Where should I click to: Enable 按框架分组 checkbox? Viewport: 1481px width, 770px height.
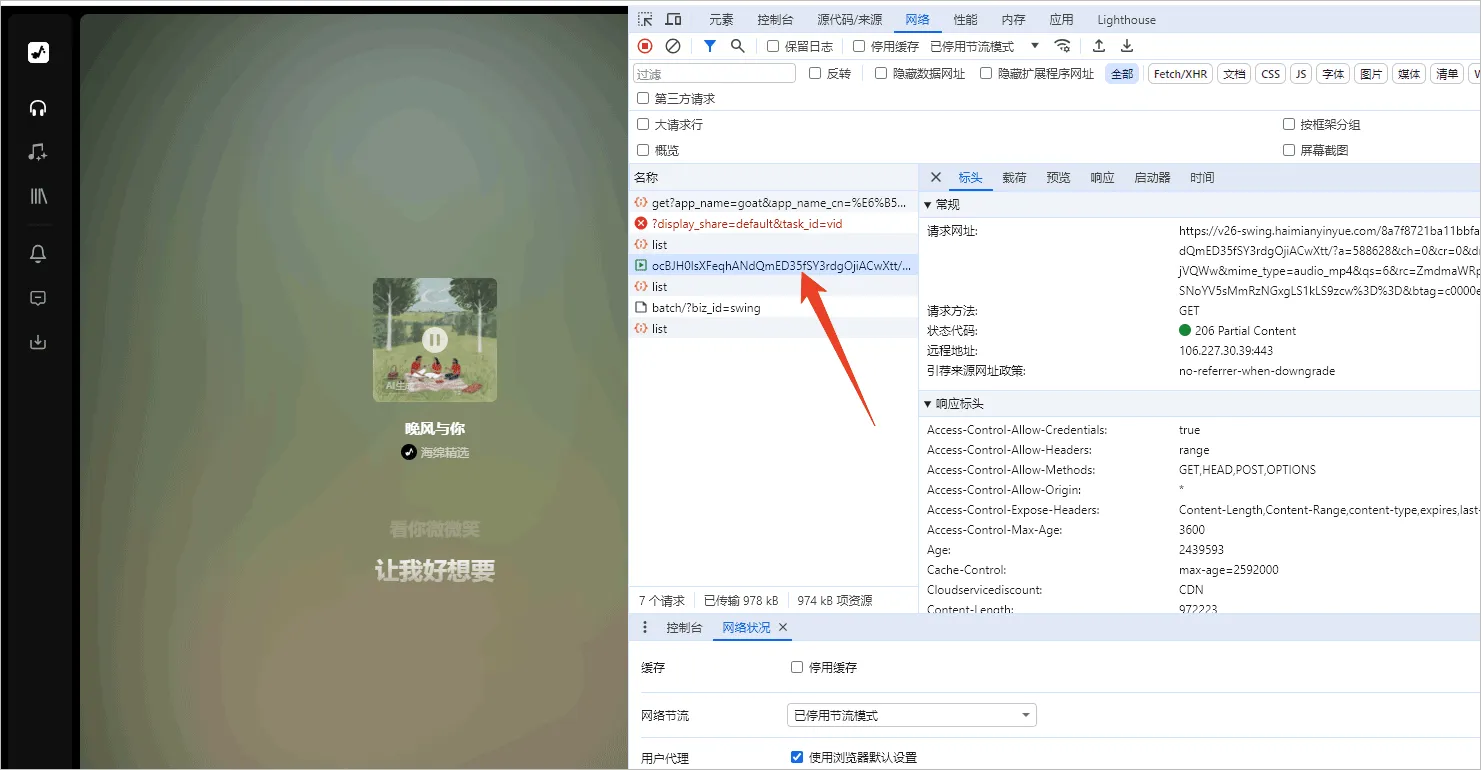point(1289,124)
